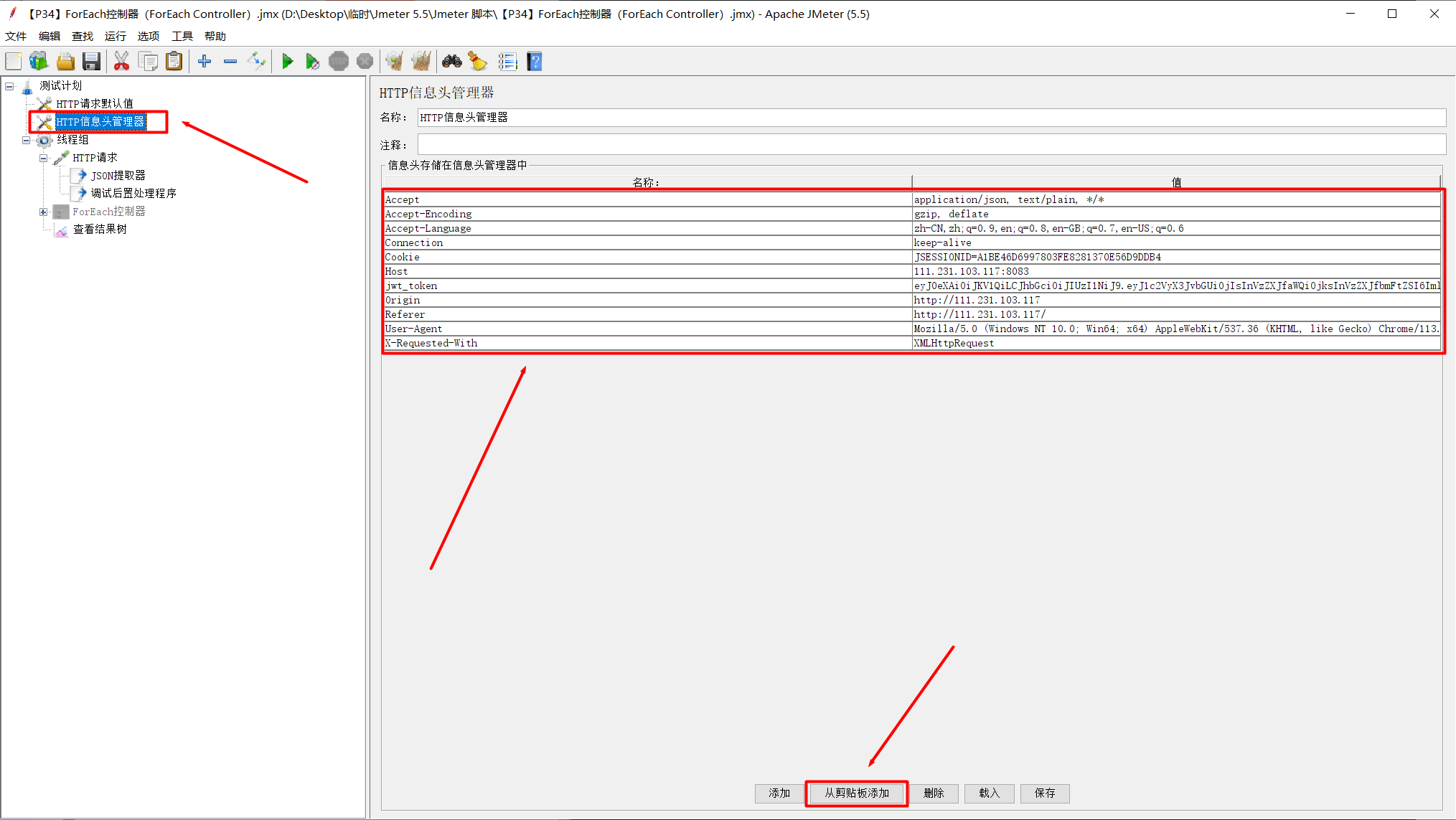
Task: Select the X-Requested-With header name cell
Action: (x=647, y=344)
